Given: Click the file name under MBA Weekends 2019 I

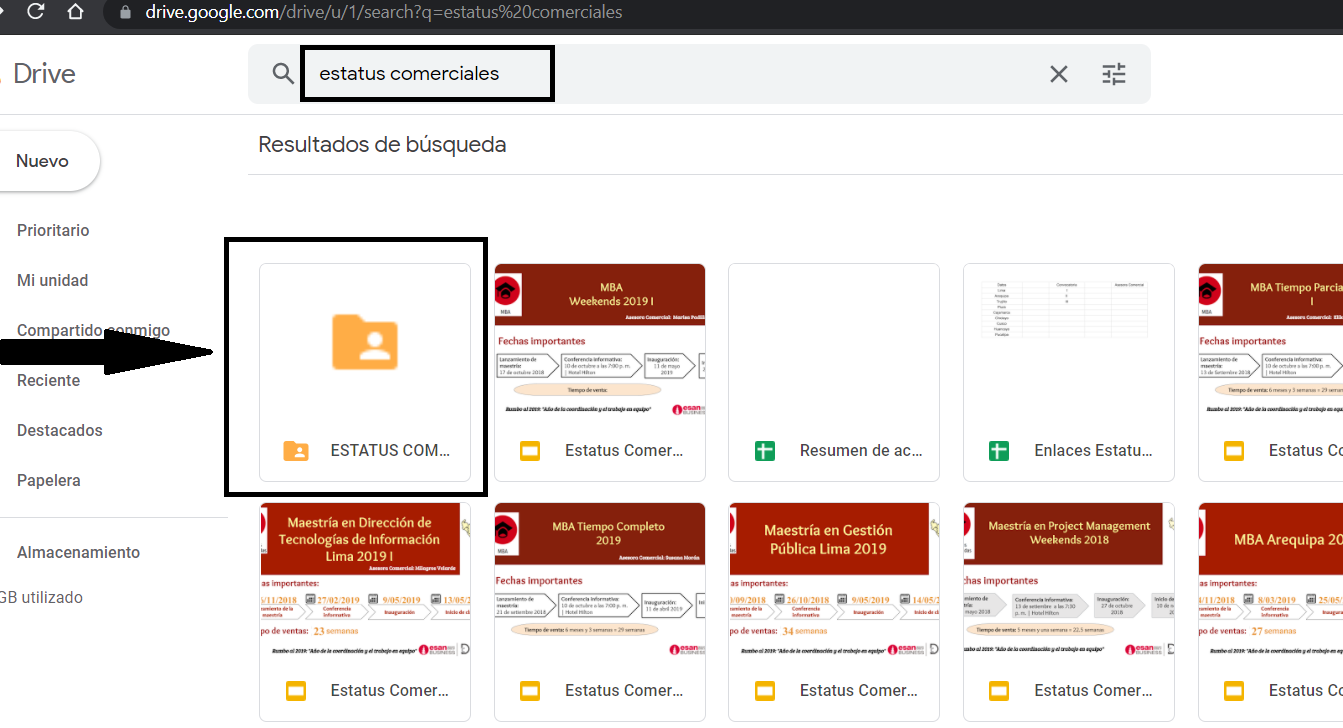Looking at the screenshot, I should pos(624,451).
